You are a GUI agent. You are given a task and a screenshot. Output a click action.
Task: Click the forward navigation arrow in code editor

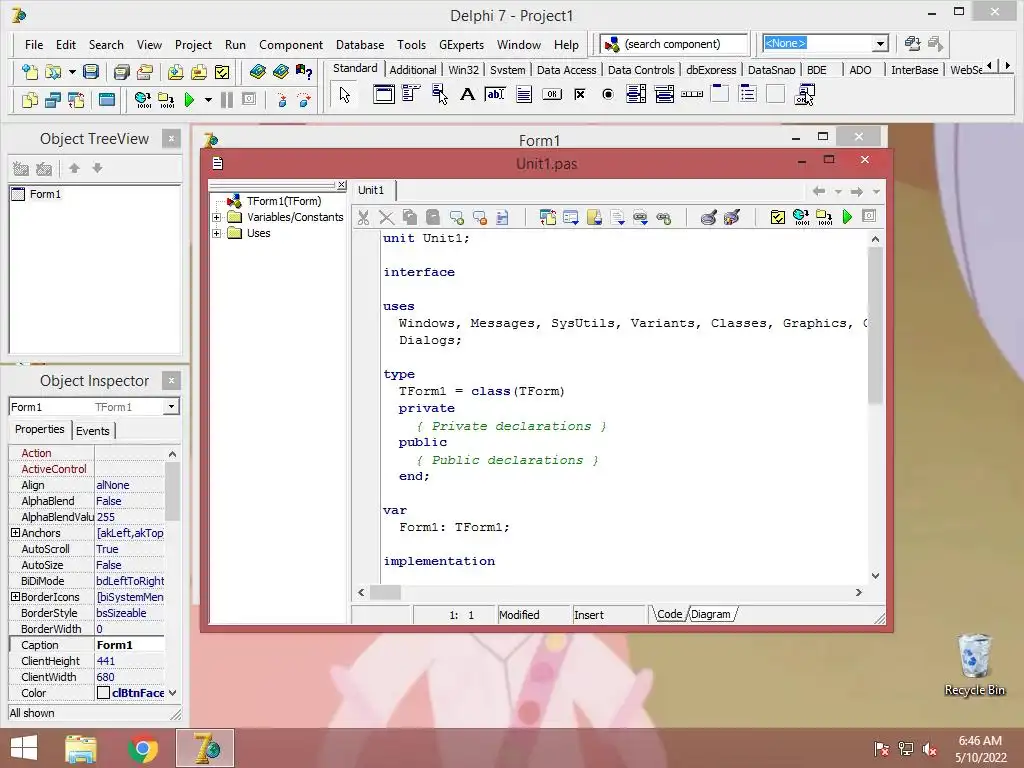(x=857, y=191)
